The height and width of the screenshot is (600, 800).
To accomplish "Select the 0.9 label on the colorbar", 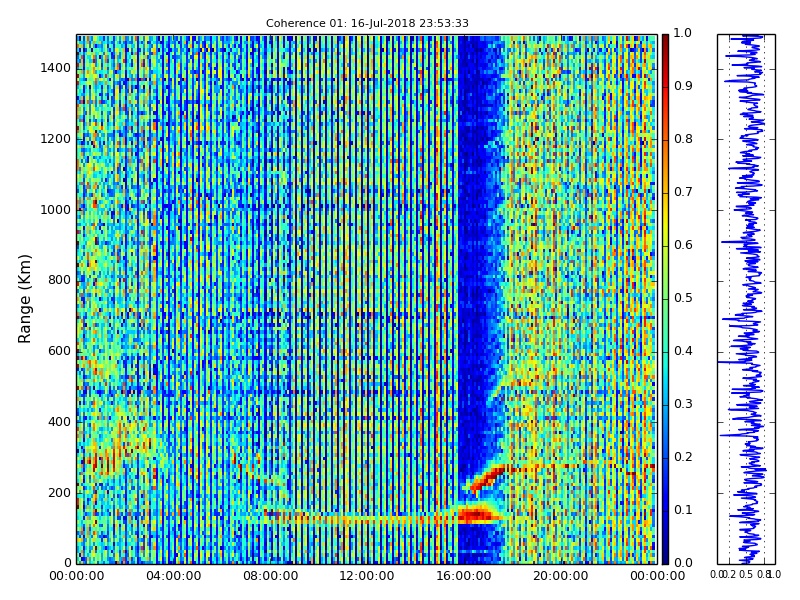I will tap(683, 86).
